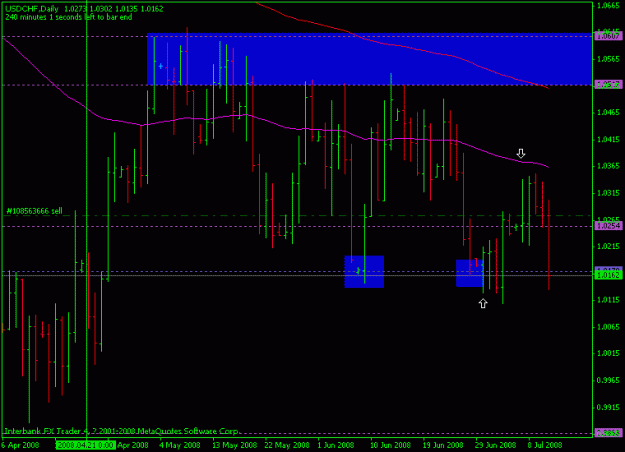Select the large blue resistance zone rectangle
This screenshot has width=625, height=452.
pos(369,59)
